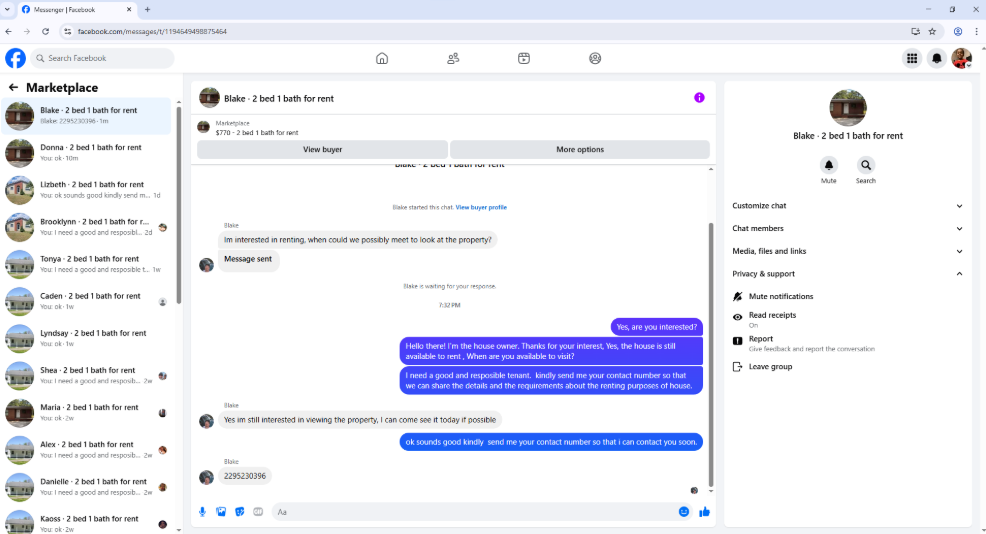Viewport: 986px width, 534px height.
Task: Choose a GIF icon
Action: (x=258, y=512)
